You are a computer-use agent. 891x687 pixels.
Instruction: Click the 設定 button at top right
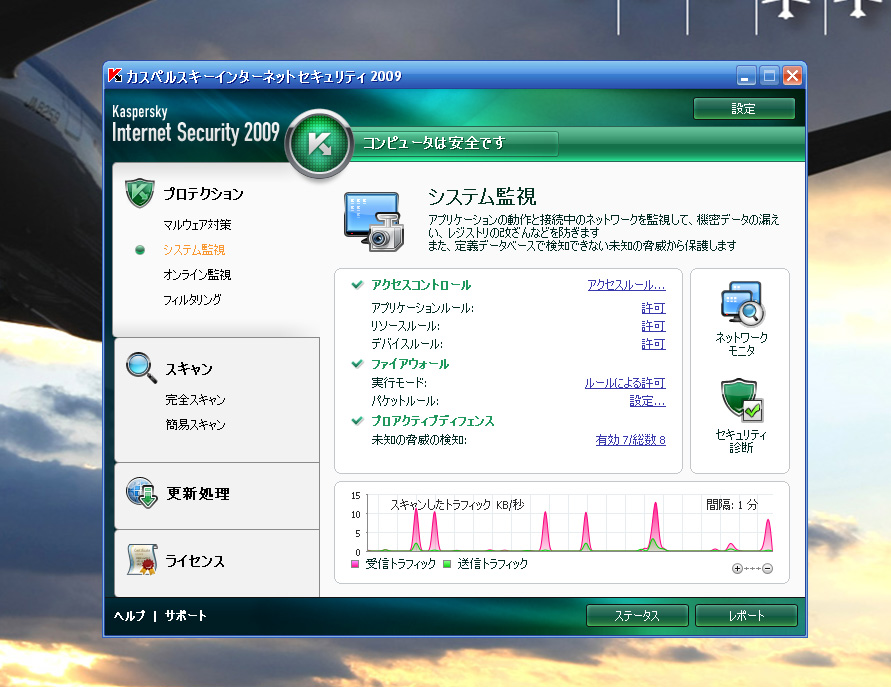[x=744, y=109]
